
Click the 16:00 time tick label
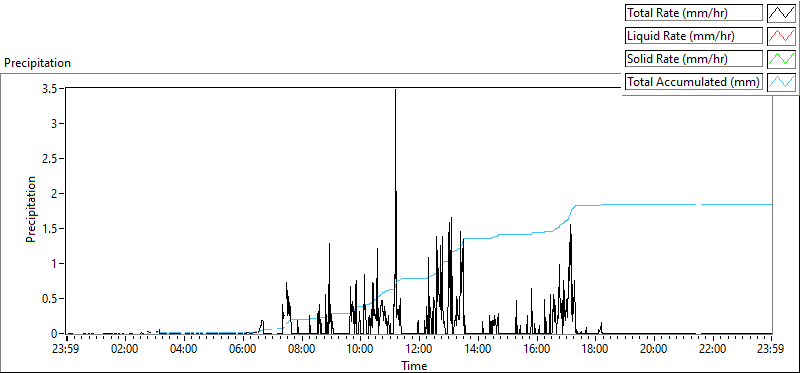pos(537,349)
